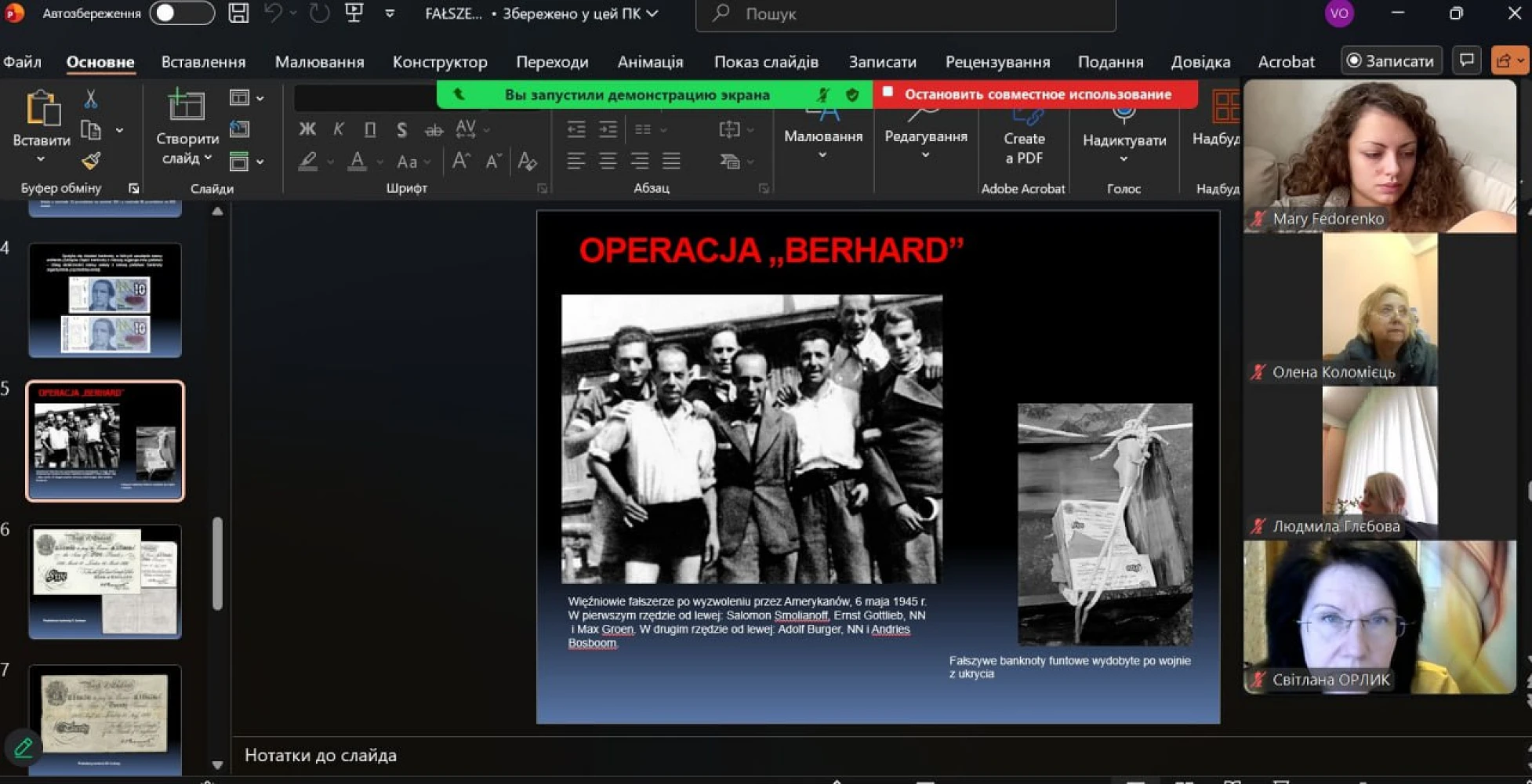
Task: Switch to the Анімація tab
Action: pos(650,61)
